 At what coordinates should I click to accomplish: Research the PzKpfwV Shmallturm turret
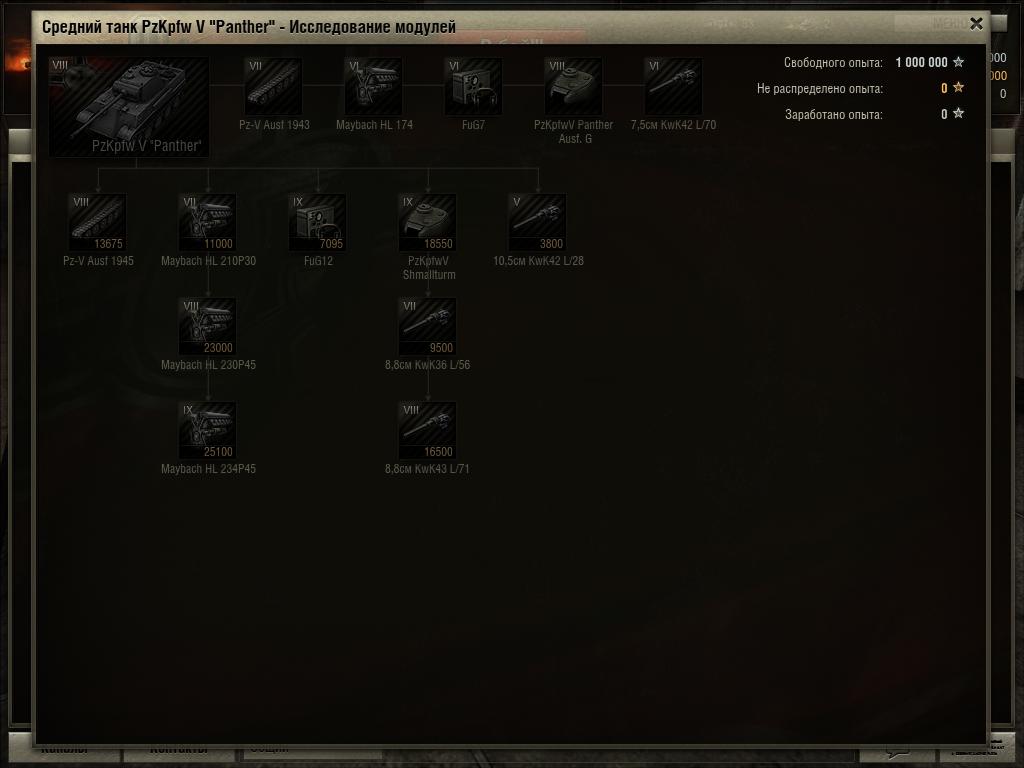click(x=428, y=223)
